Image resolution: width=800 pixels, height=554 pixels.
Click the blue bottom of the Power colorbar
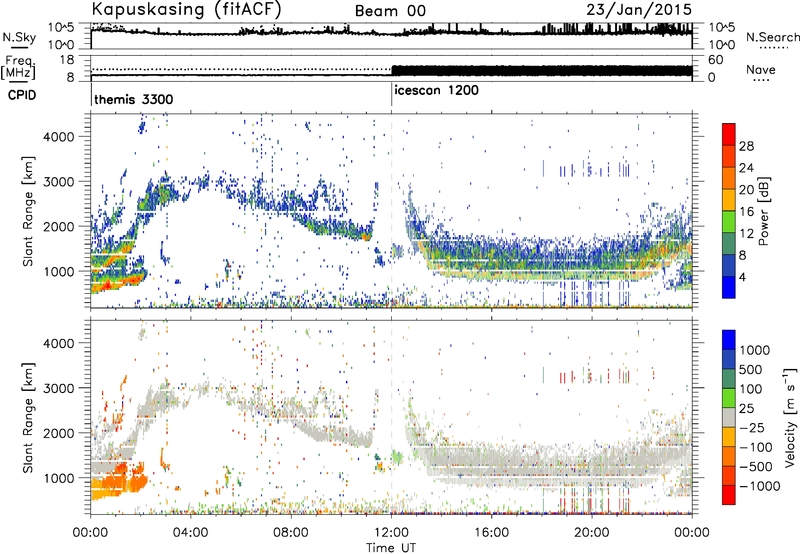pos(729,288)
